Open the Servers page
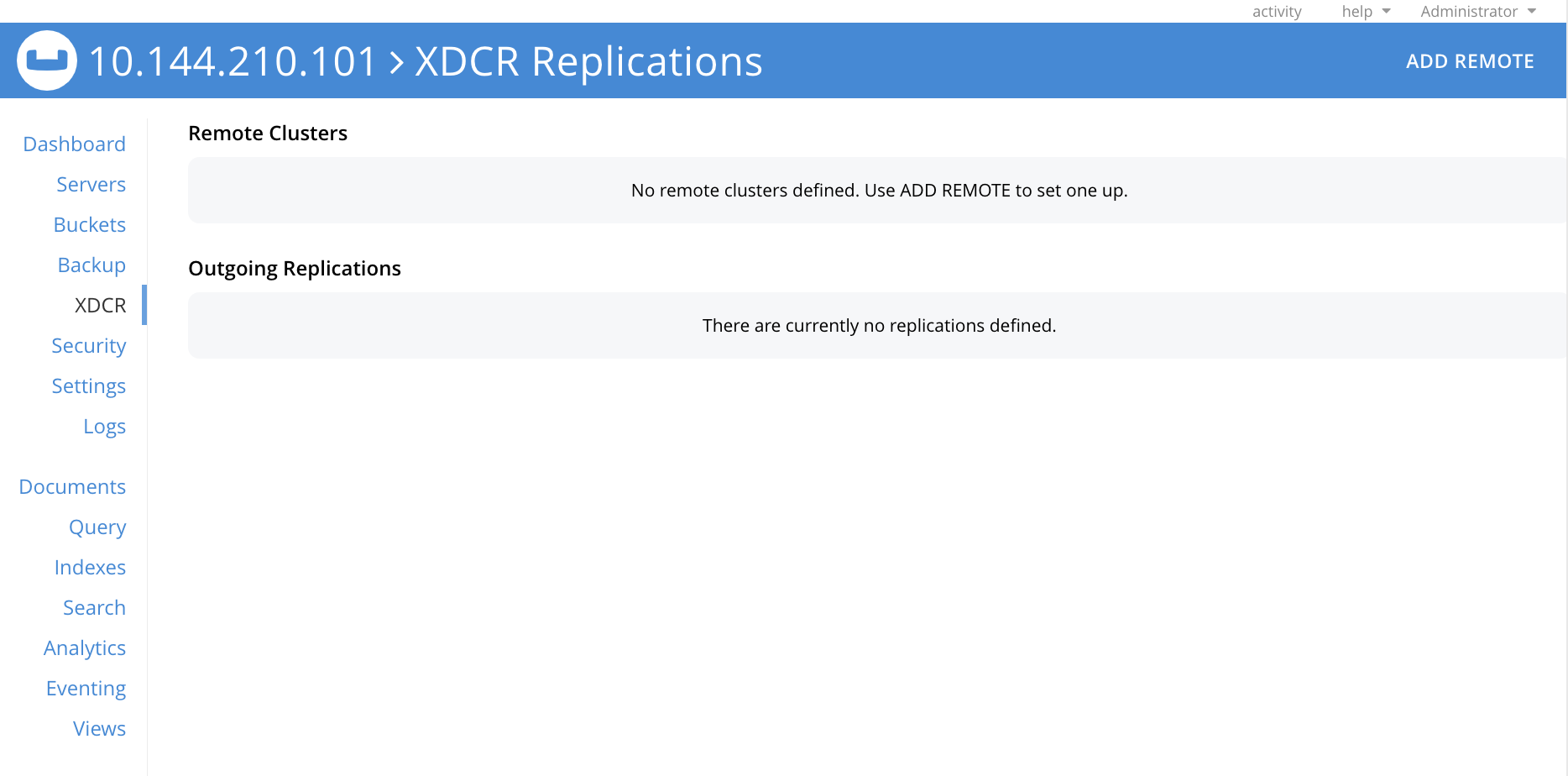1568x776 pixels. [x=91, y=184]
